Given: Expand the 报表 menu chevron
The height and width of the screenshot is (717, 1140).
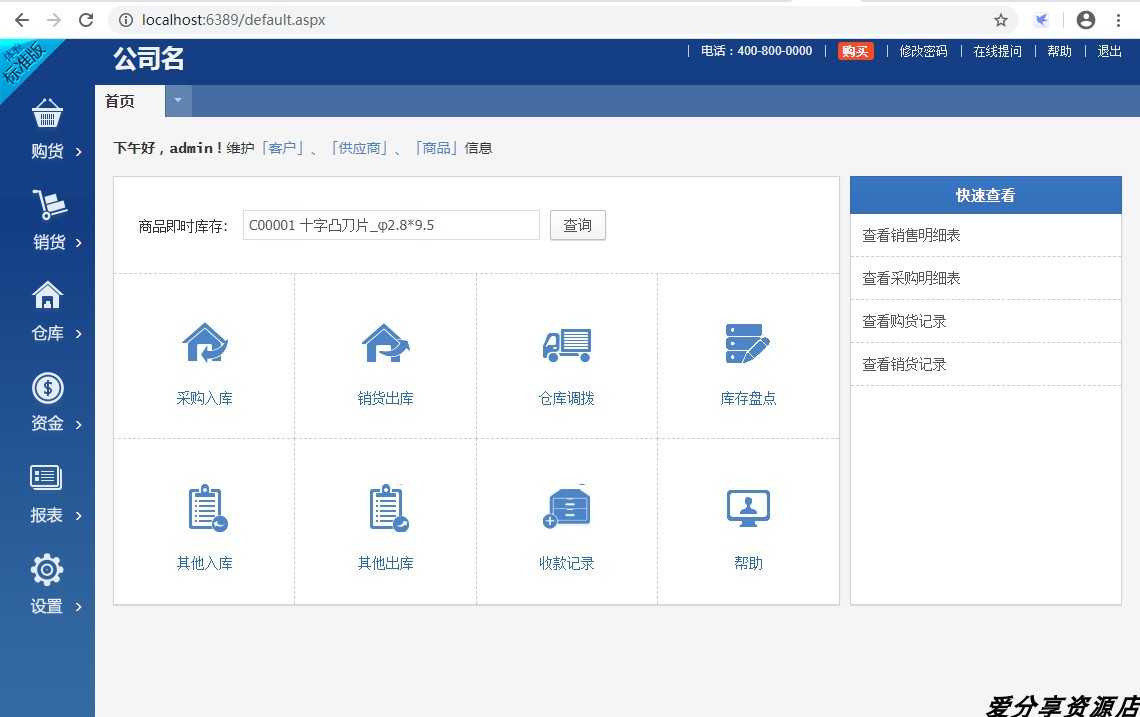Looking at the screenshot, I should [79, 516].
